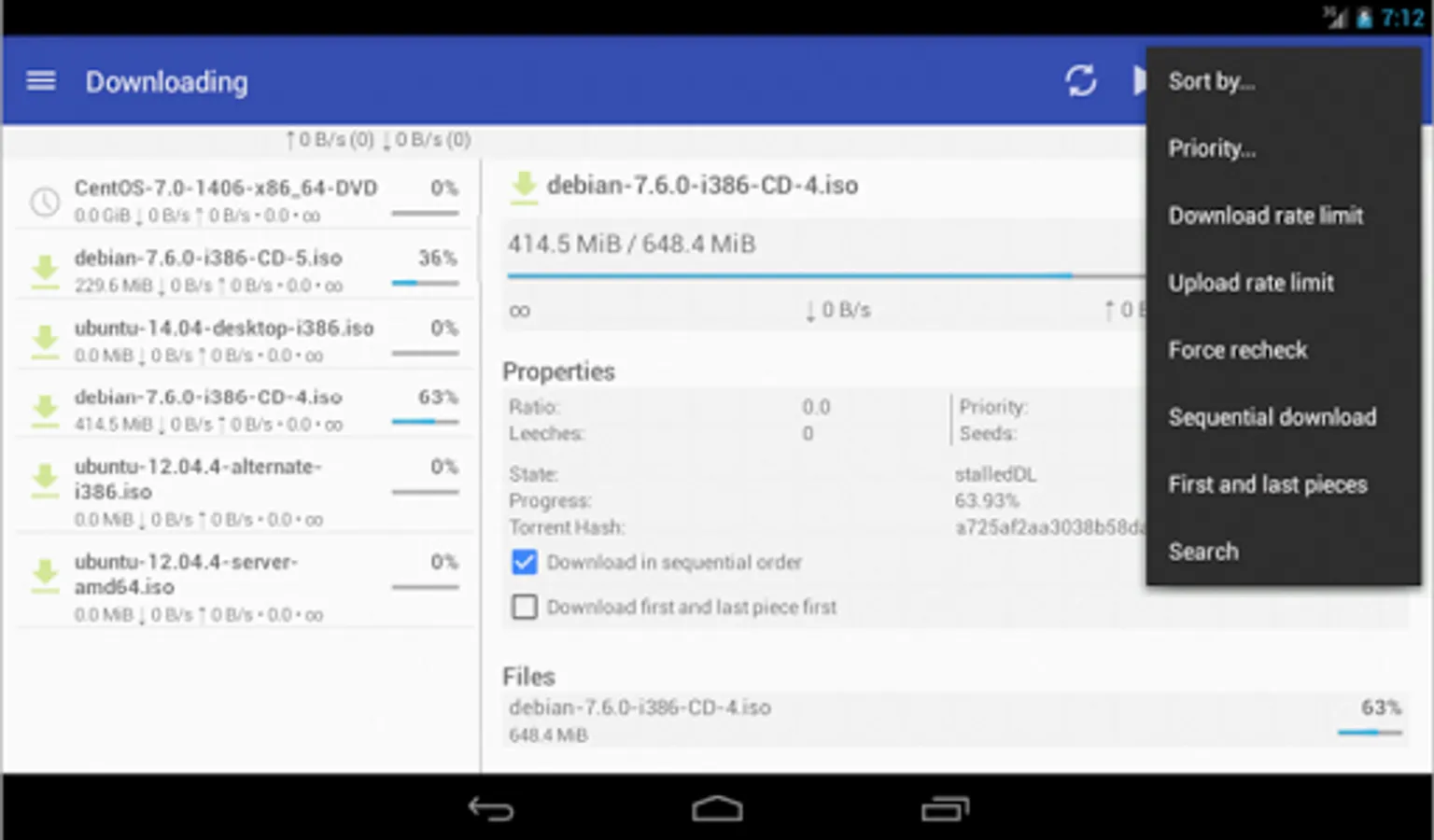The width and height of the screenshot is (1434, 840).
Task: Tap the 63.93% progress value
Action: (x=987, y=500)
